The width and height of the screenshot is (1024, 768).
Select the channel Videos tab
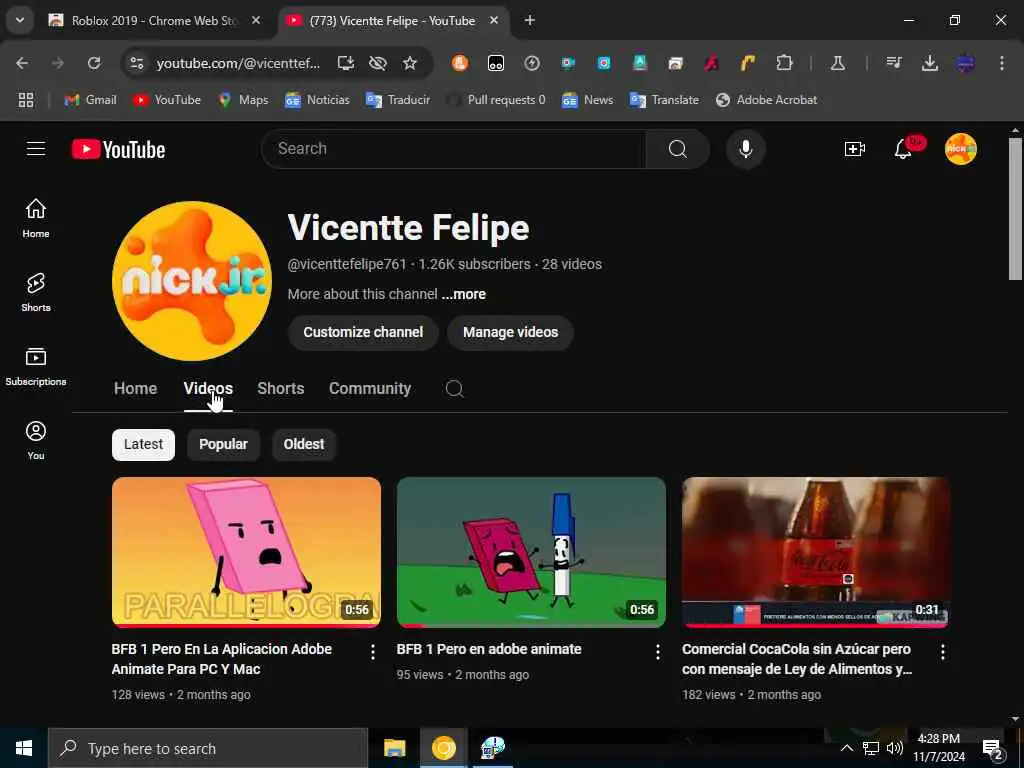pos(208,389)
